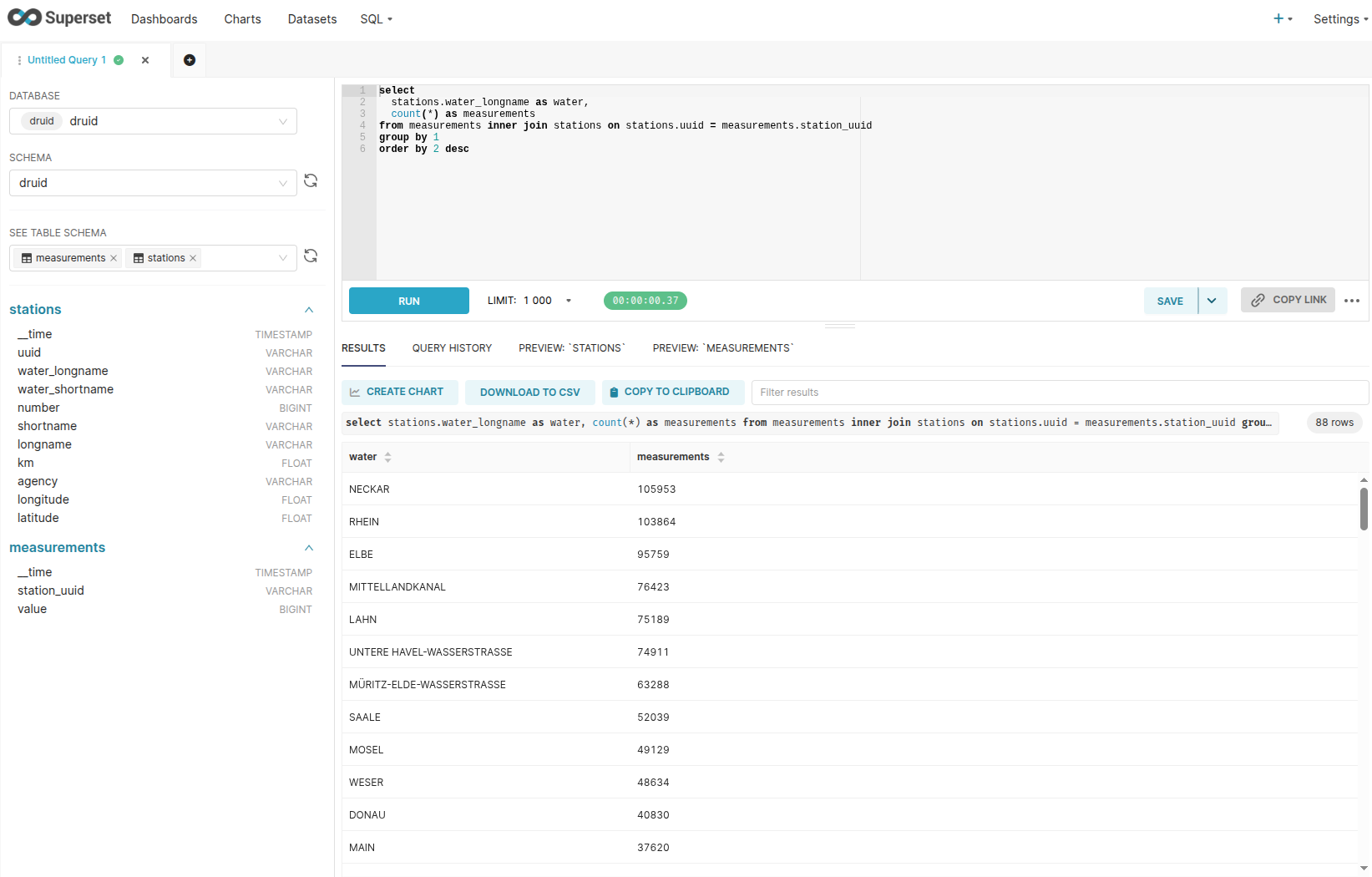
Task: Run the SQL query
Action: pyautogui.click(x=409, y=301)
